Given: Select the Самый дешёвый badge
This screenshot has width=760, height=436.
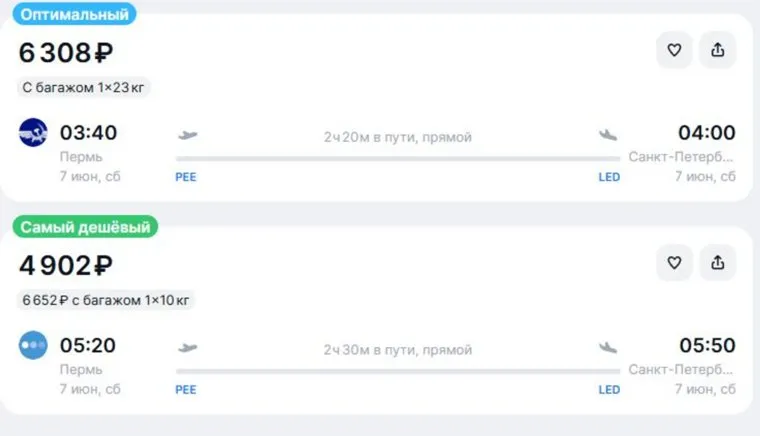Looking at the screenshot, I should tap(85, 227).
